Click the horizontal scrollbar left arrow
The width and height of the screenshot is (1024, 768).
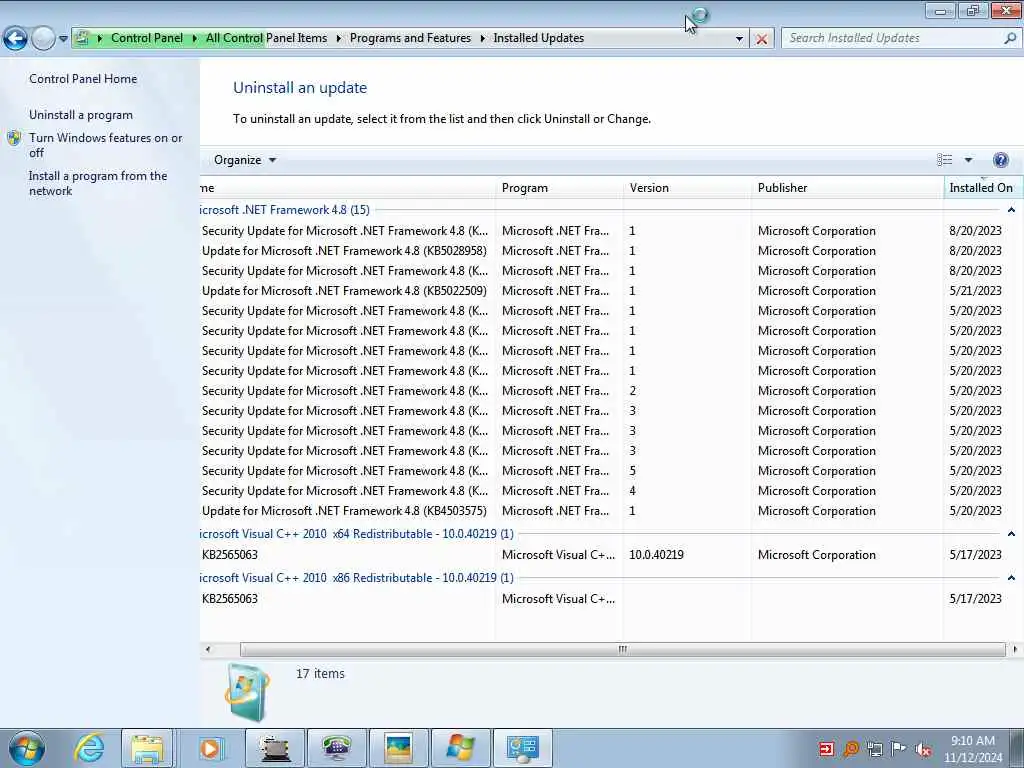point(208,649)
